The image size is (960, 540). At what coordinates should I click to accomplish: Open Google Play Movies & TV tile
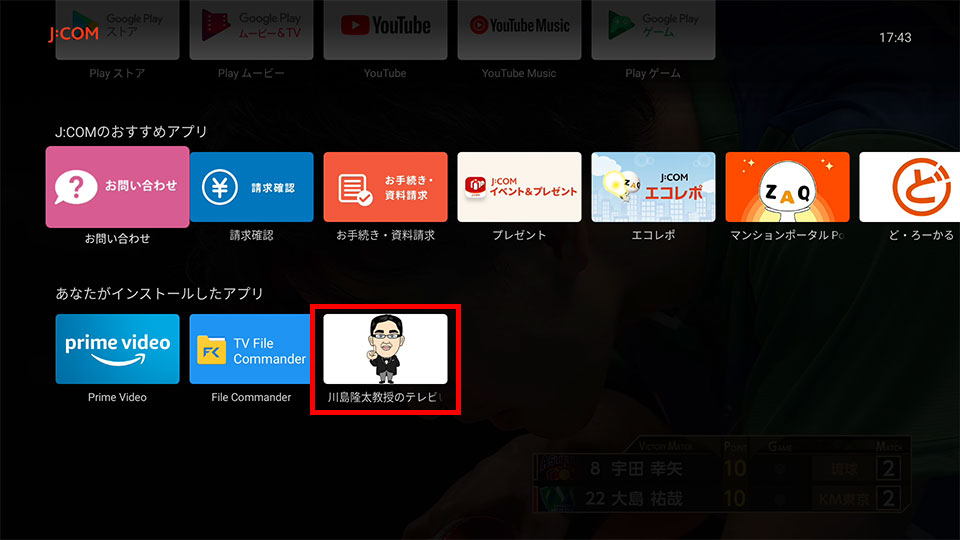[251, 29]
